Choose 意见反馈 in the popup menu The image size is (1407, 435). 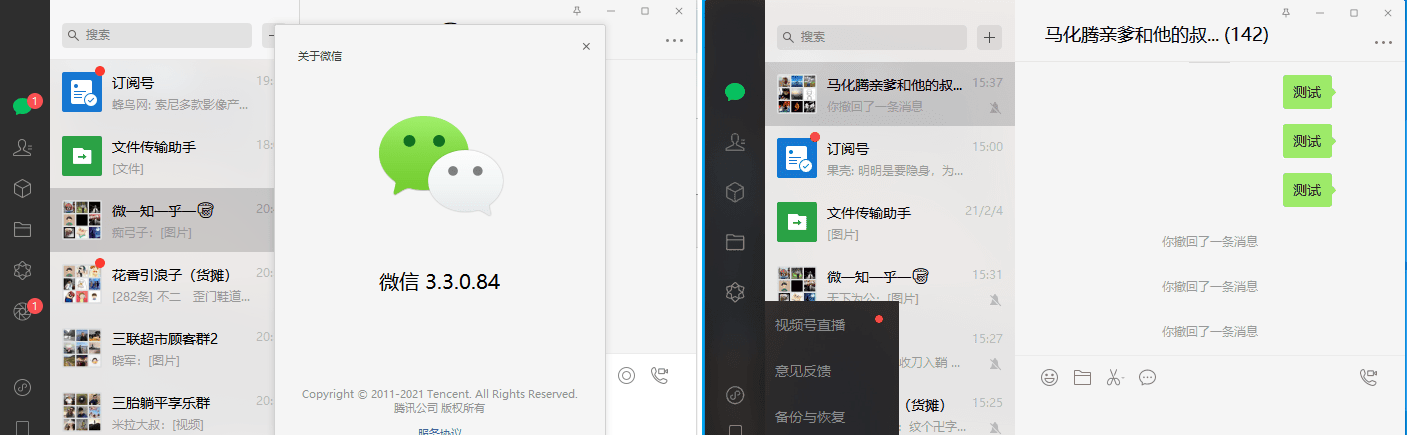point(803,371)
